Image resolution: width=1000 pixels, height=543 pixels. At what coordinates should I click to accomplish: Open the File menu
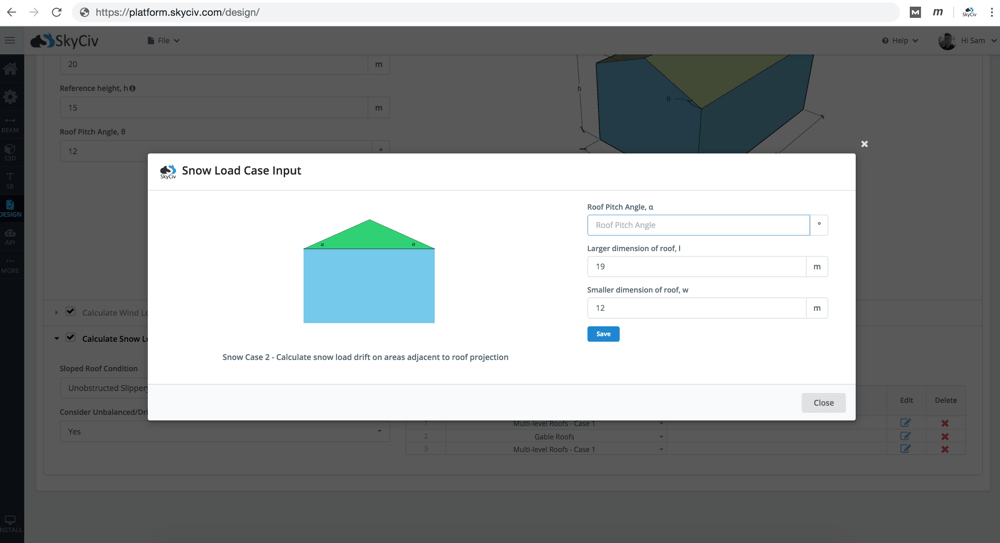pyautogui.click(x=163, y=41)
